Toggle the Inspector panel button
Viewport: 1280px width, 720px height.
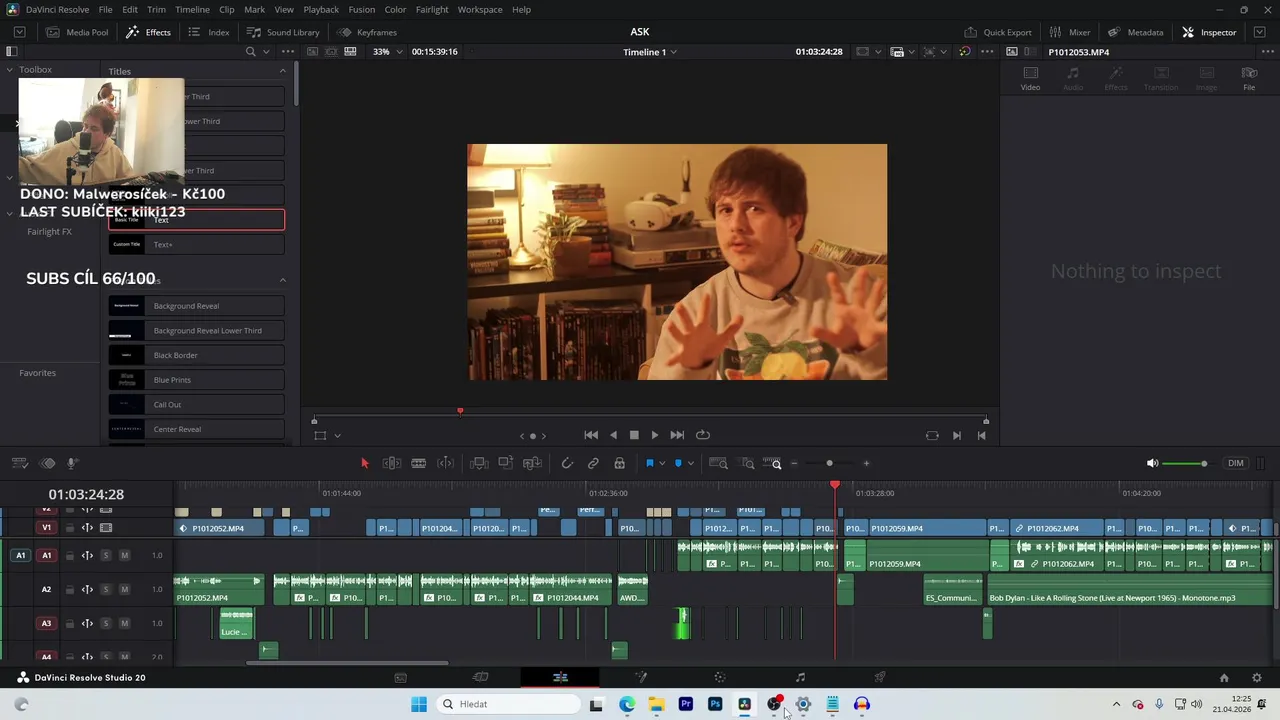(1209, 32)
